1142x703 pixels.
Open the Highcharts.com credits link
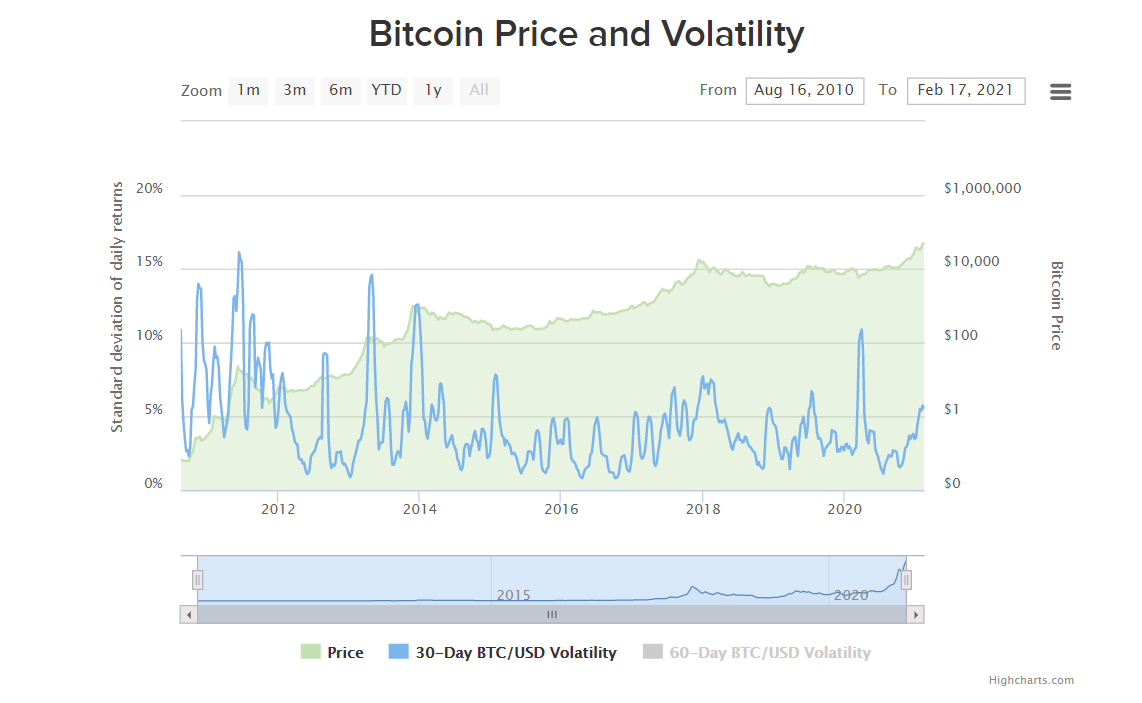[1031, 681]
